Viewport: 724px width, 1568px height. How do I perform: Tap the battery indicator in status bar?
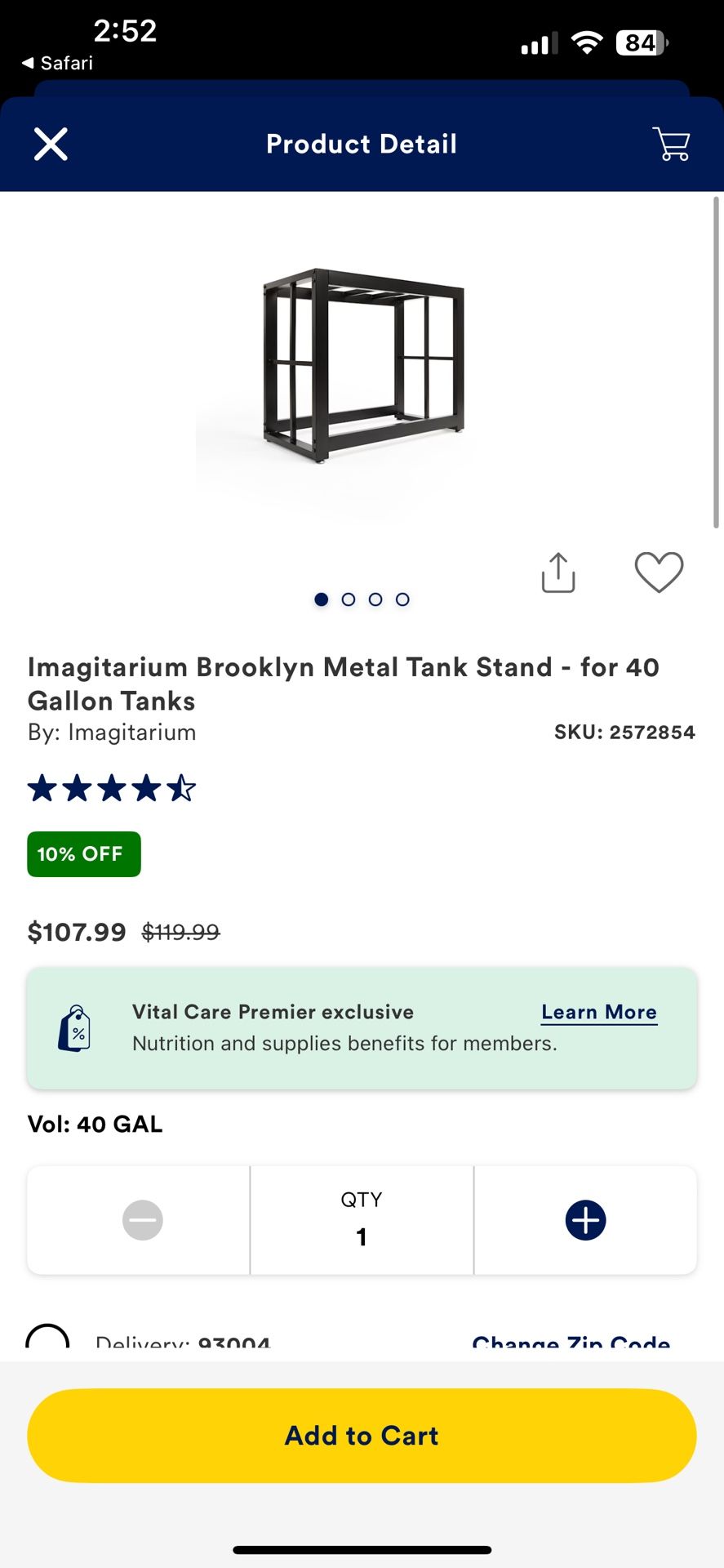click(642, 42)
